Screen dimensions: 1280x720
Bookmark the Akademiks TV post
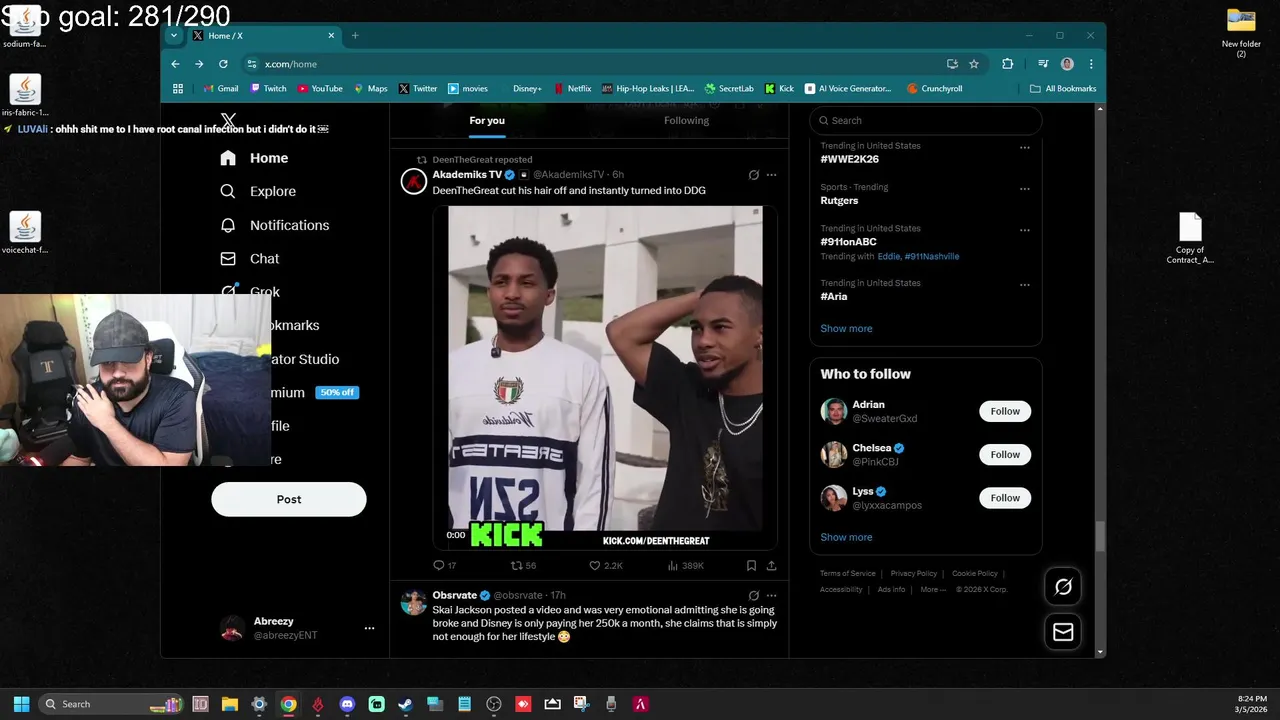point(751,565)
